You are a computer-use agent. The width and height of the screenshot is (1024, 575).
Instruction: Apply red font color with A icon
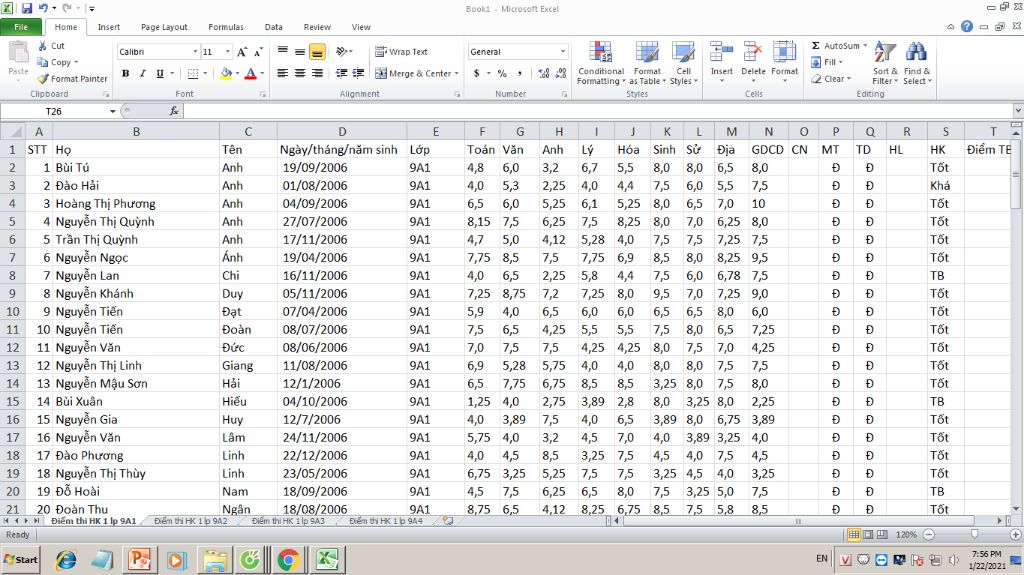click(250, 73)
